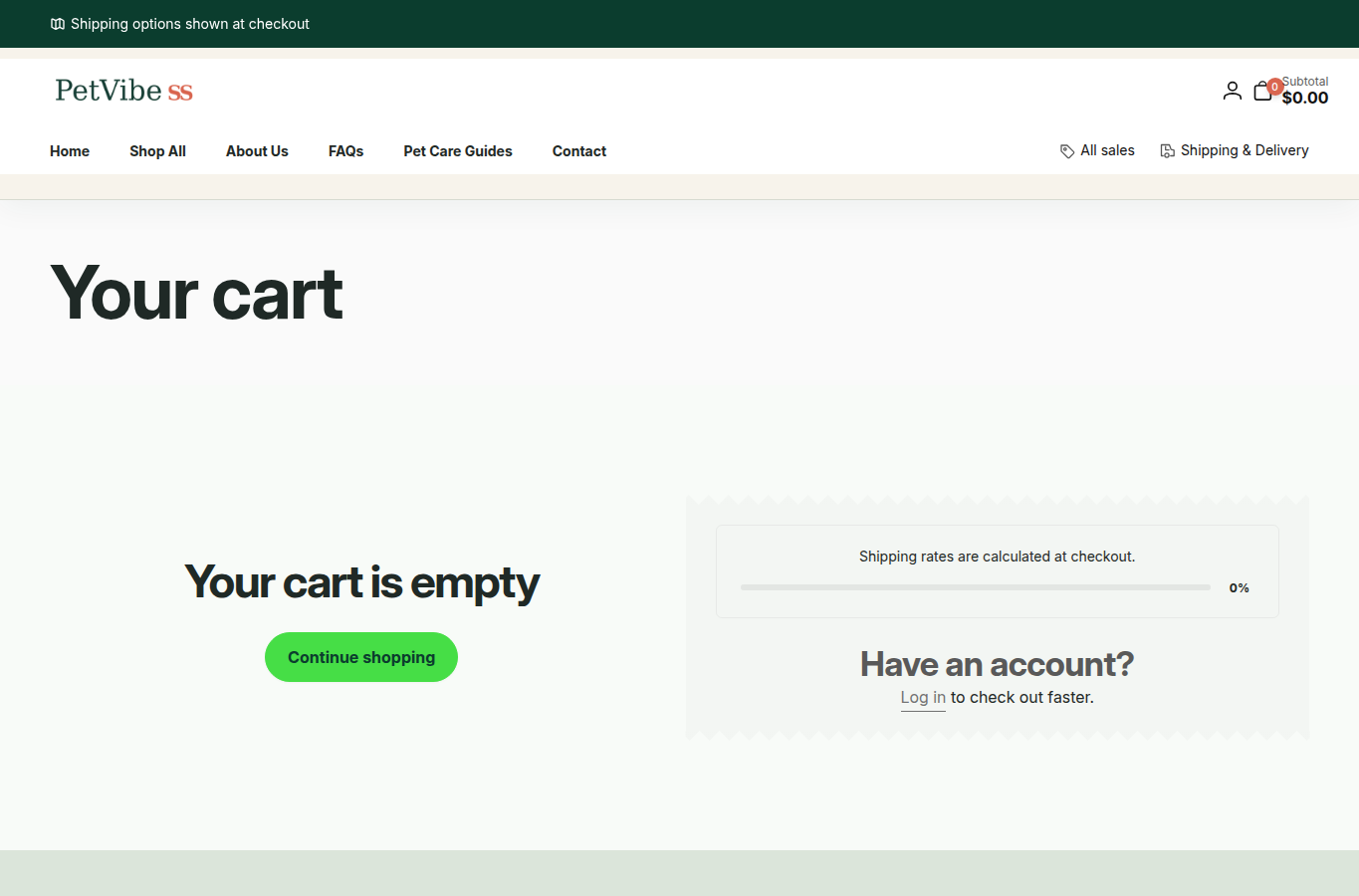The height and width of the screenshot is (896, 1359).
Task: Open the shopping bag cart icon
Action: tap(1262, 92)
